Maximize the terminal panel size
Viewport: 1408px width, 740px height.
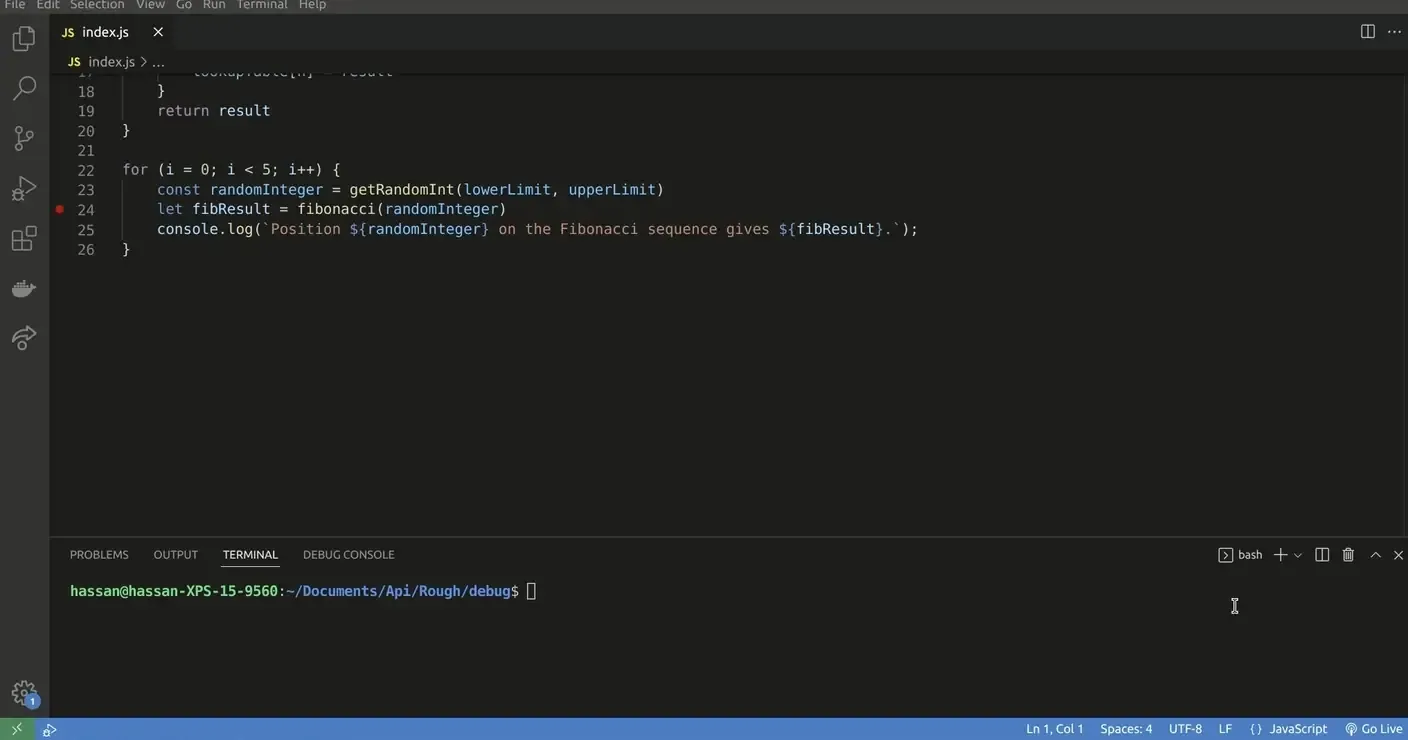(x=1375, y=555)
